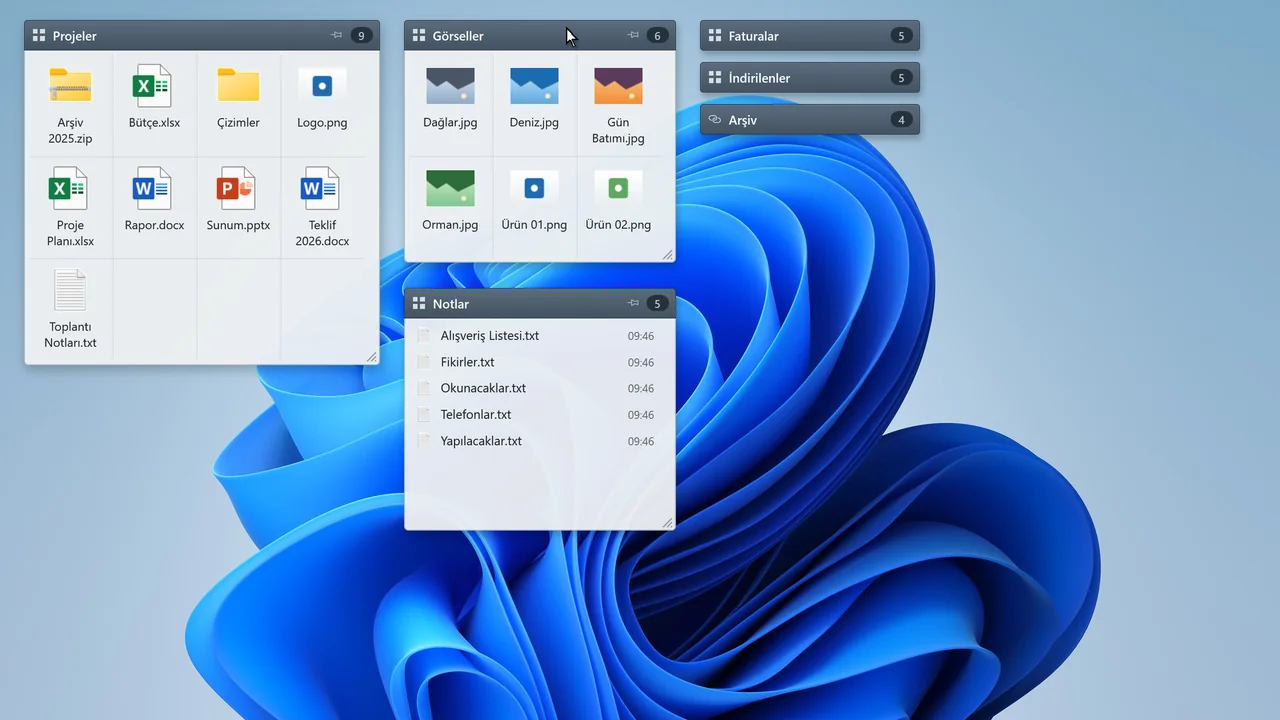The height and width of the screenshot is (720, 1280).
Task: Open the Bütçe.xlsx spreadsheet icon
Action: tap(154, 86)
